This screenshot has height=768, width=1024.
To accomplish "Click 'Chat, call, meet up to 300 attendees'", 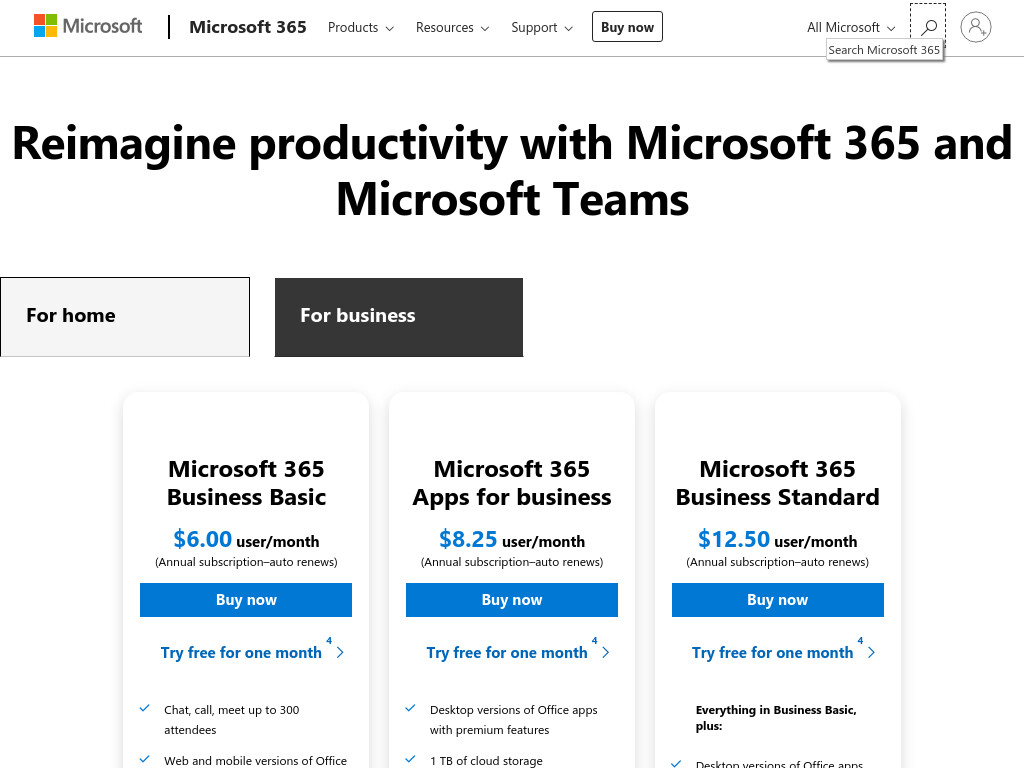I will click(231, 720).
